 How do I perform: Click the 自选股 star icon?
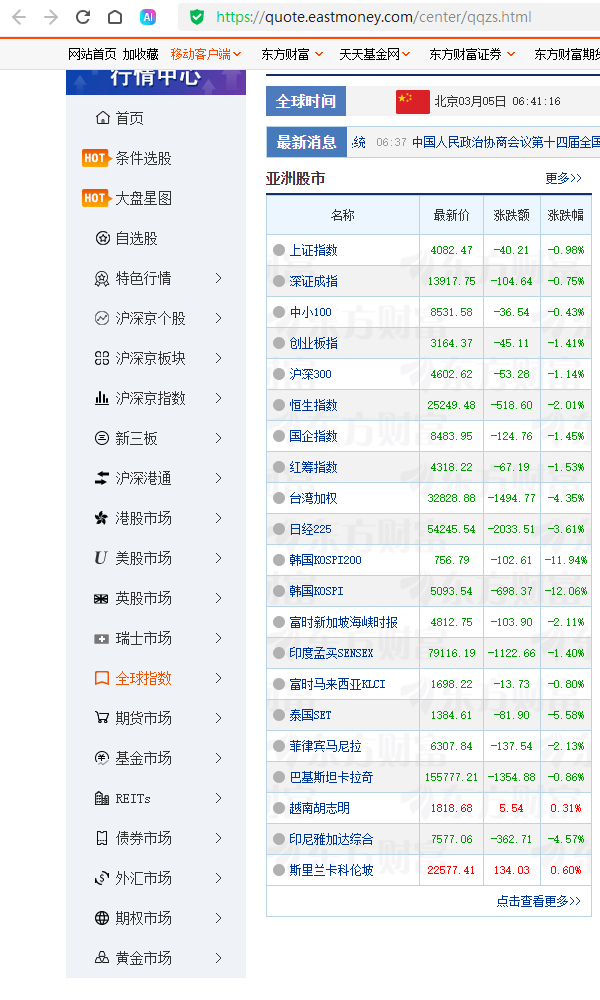click(102, 239)
